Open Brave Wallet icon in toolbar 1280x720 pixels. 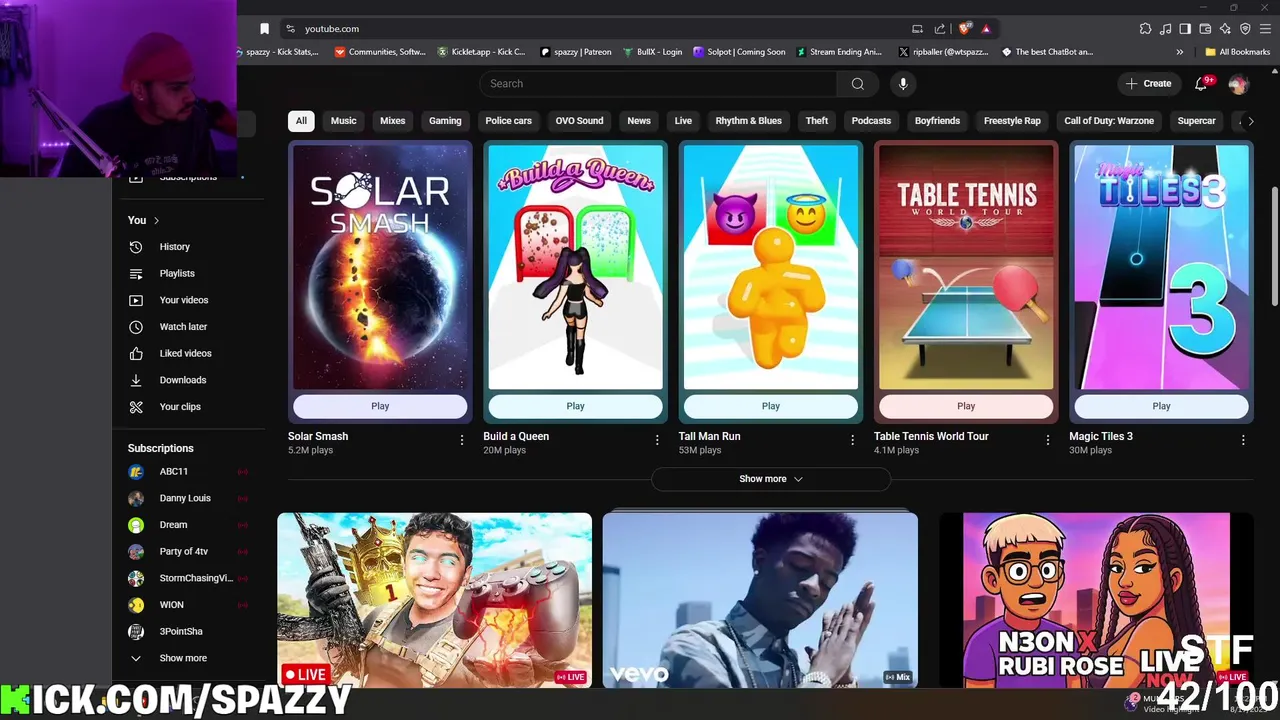[1205, 29]
